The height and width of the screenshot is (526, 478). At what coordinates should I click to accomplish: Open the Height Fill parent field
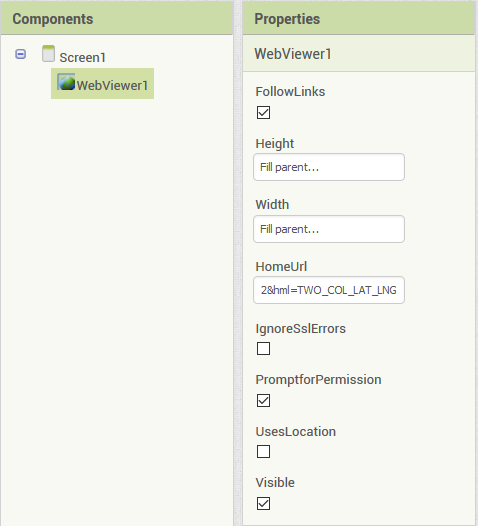pyautogui.click(x=329, y=167)
